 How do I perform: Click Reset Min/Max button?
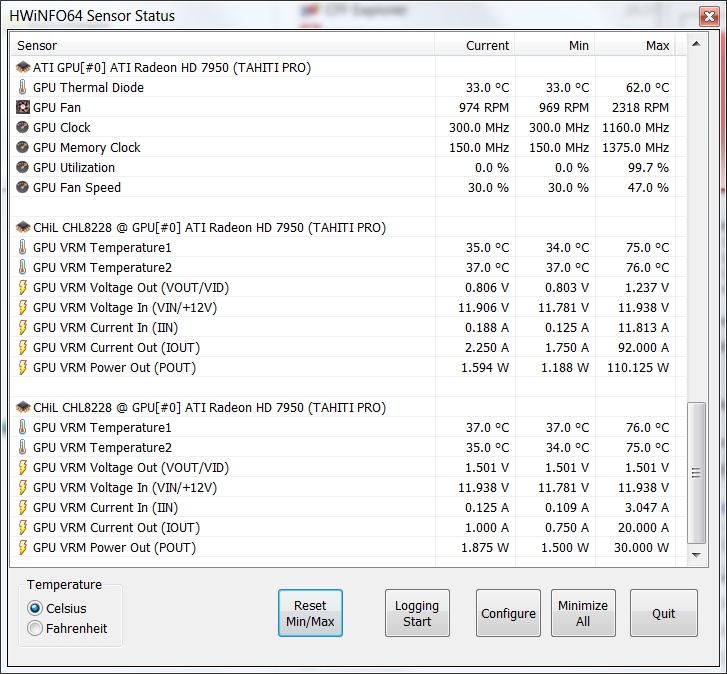click(x=310, y=613)
